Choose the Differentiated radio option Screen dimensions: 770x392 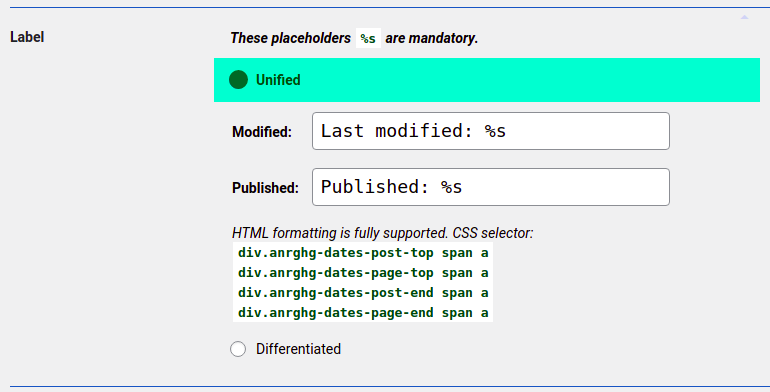pyautogui.click(x=238, y=349)
